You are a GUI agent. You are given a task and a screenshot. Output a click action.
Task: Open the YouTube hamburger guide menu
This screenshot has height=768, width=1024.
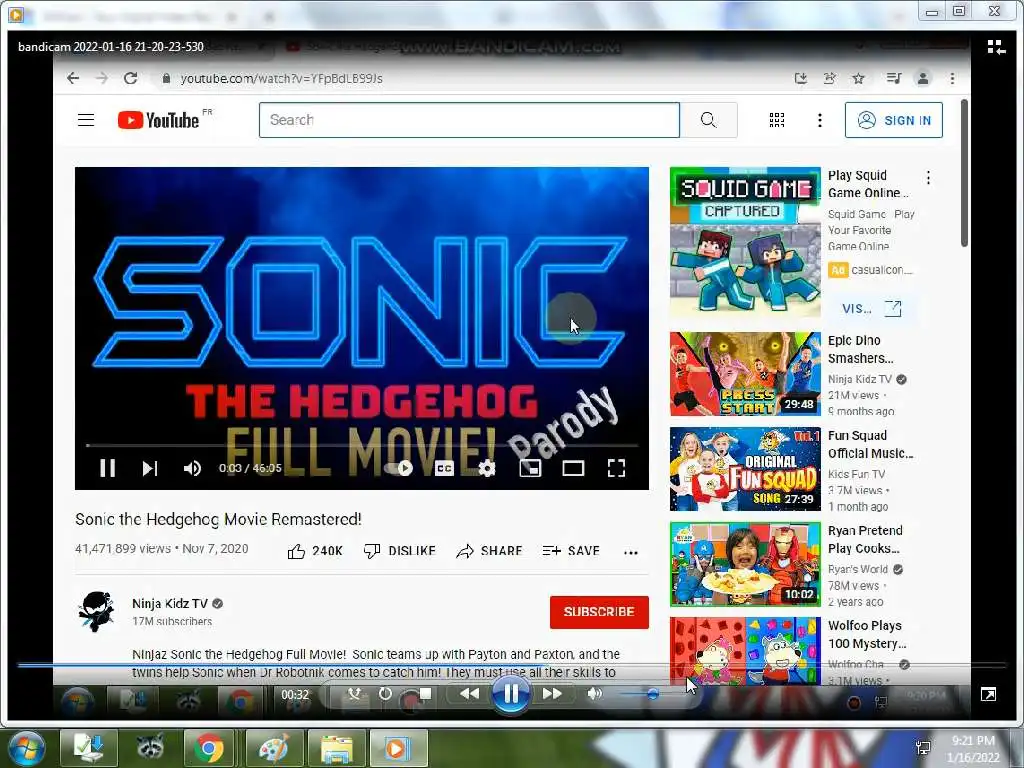[86, 120]
